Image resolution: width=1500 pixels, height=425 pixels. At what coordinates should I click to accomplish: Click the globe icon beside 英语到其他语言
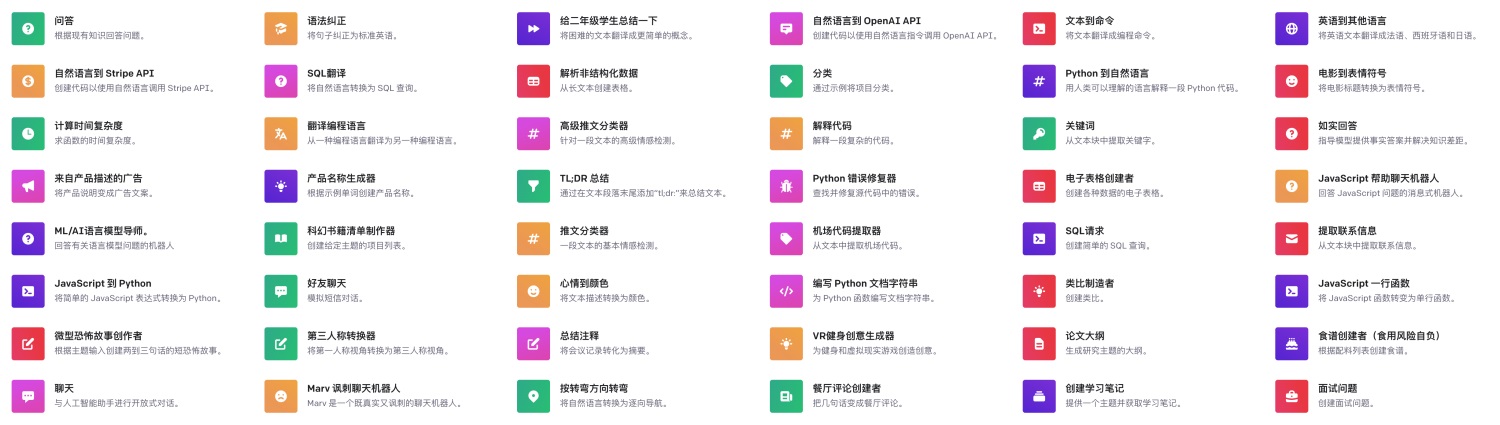point(1292,28)
